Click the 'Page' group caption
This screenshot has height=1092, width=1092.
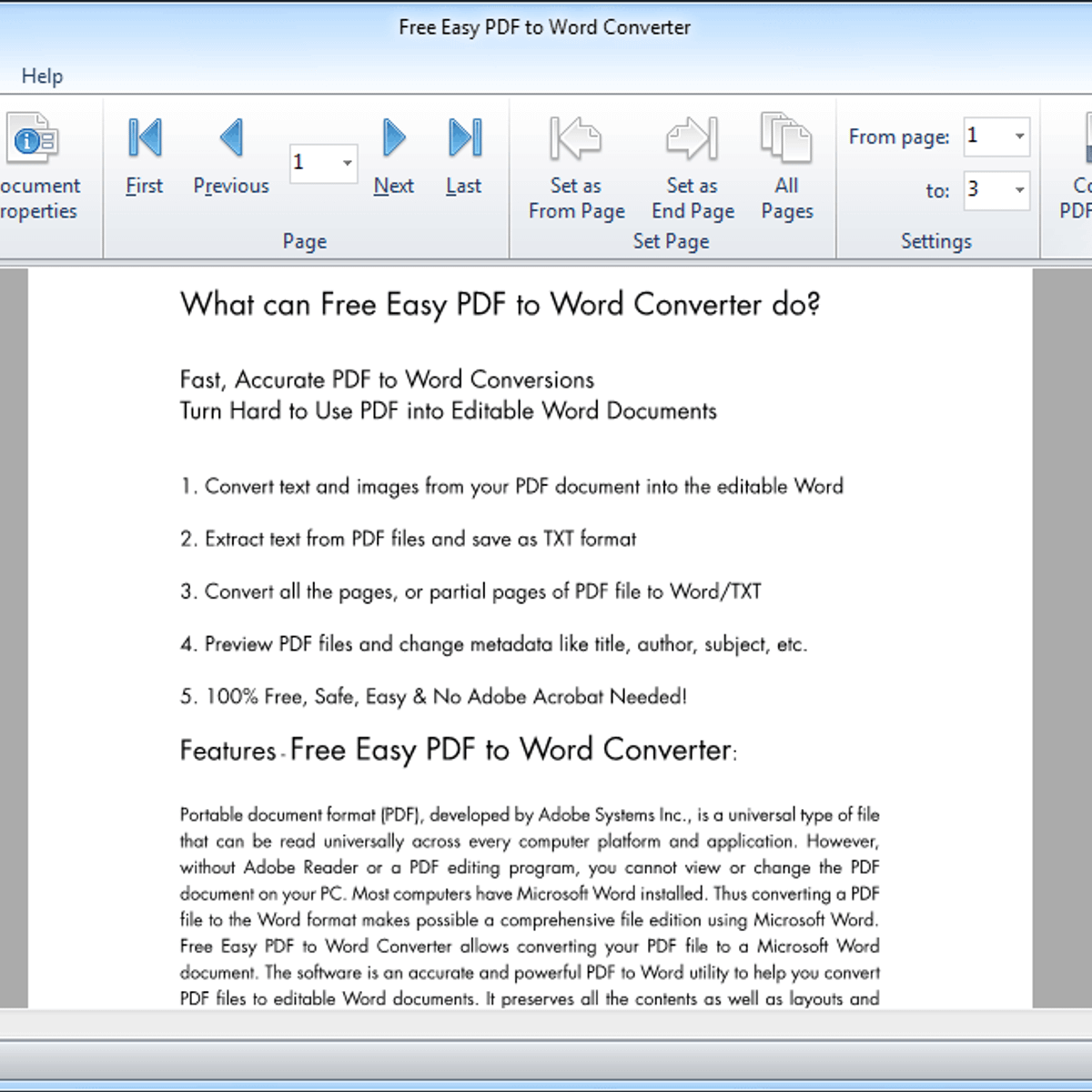click(305, 241)
